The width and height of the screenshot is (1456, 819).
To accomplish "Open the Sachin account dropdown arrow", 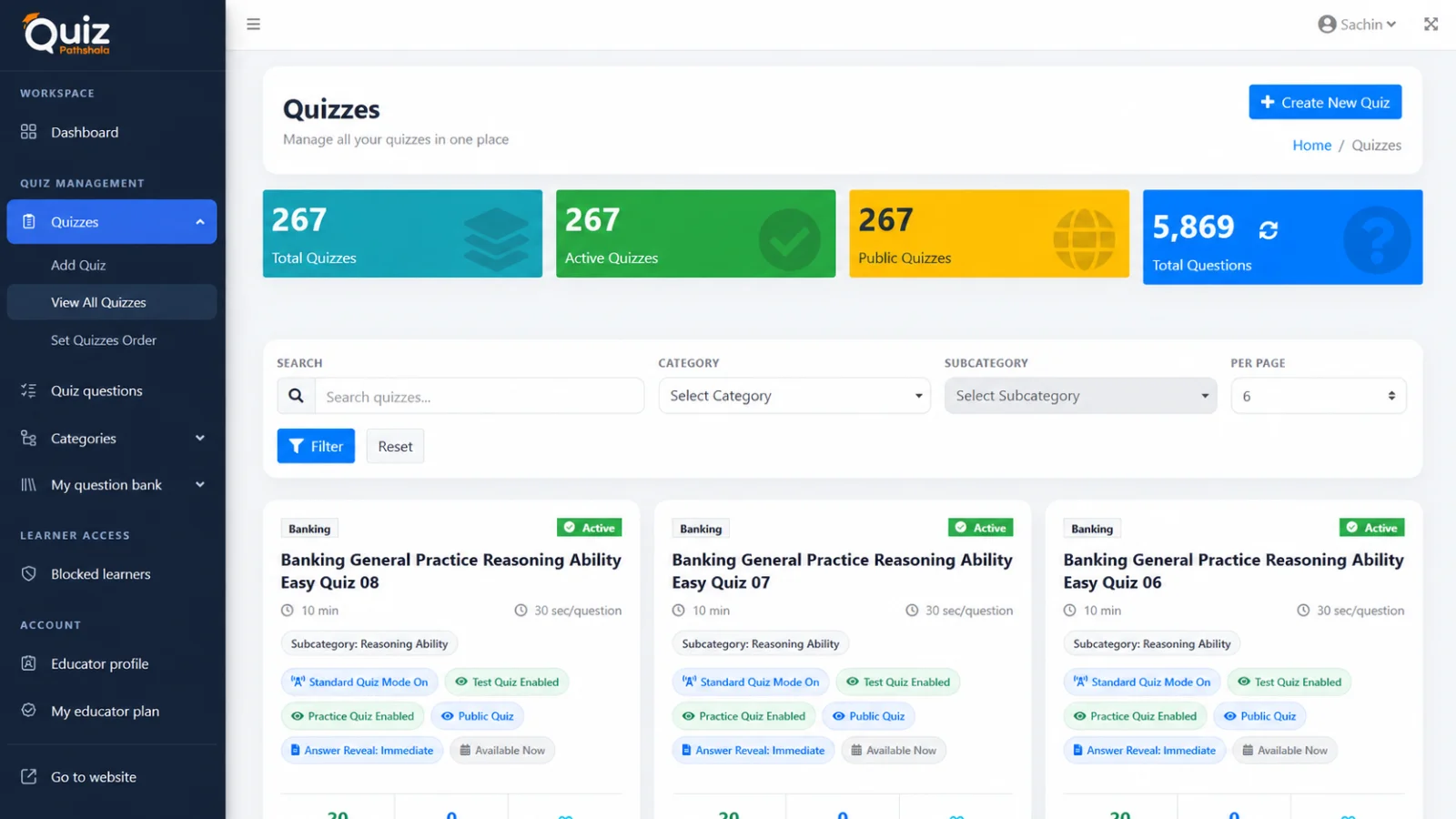I will click(1391, 25).
